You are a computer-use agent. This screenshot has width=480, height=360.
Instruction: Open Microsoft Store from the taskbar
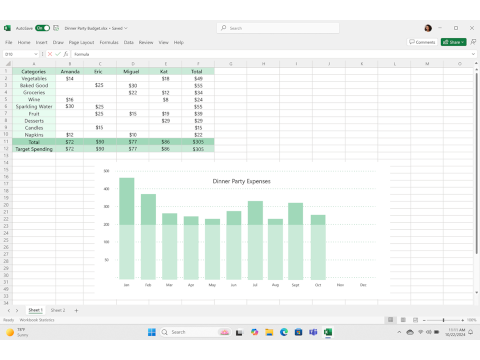[x=298, y=332]
